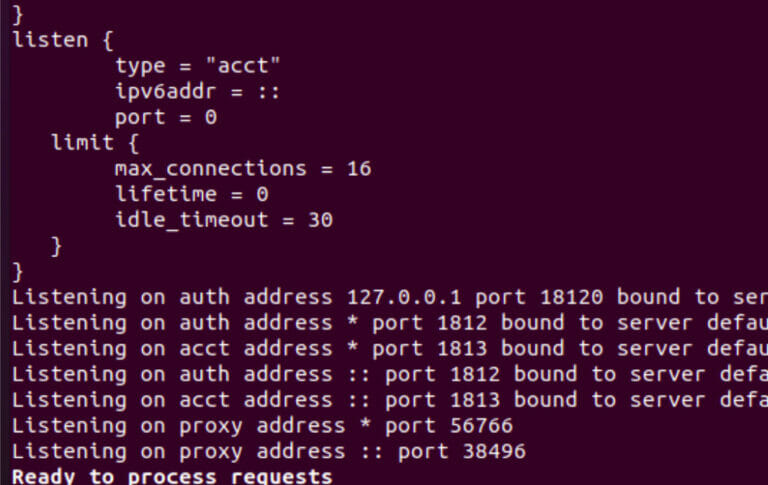Click the value 30 after idle_timeout
768x485 pixels.
pyautogui.click(x=320, y=219)
